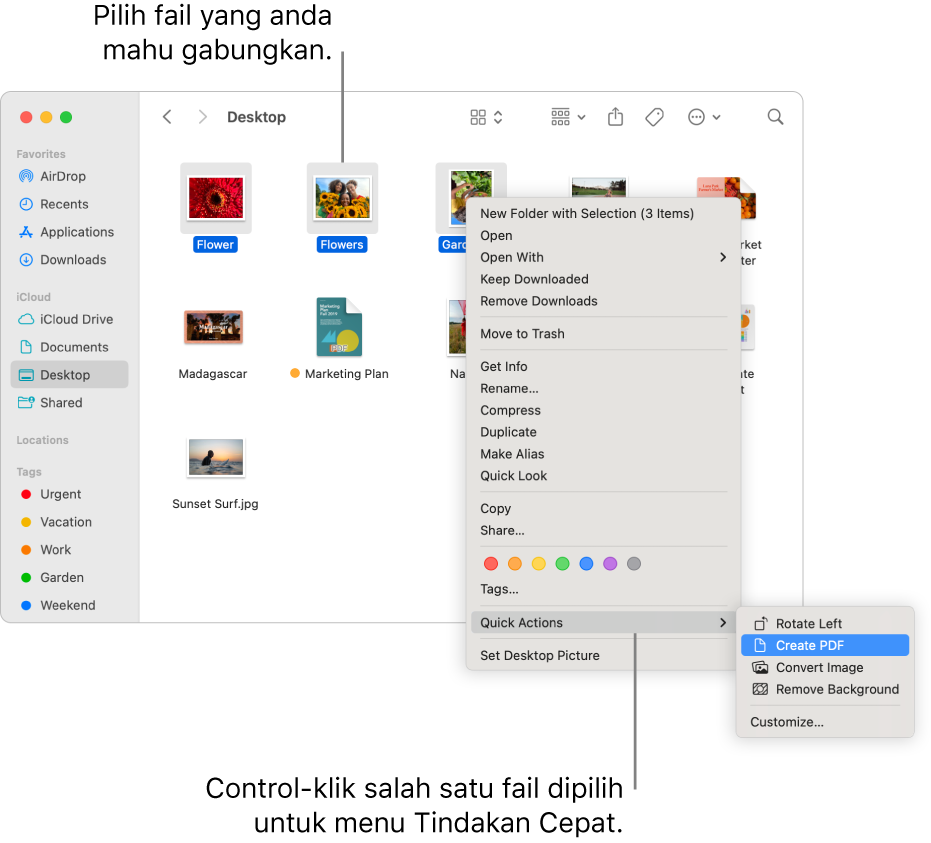Open Documents in the sidebar
931x843 pixels.
(x=69, y=347)
